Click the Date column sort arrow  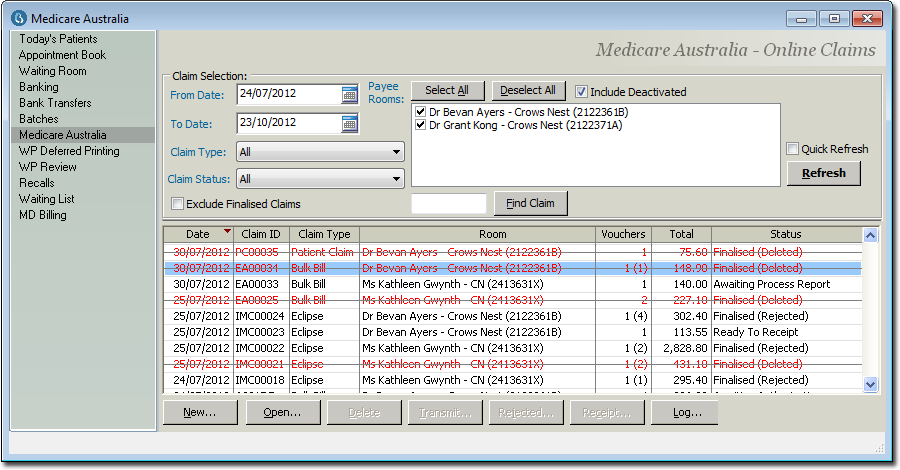tap(227, 232)
